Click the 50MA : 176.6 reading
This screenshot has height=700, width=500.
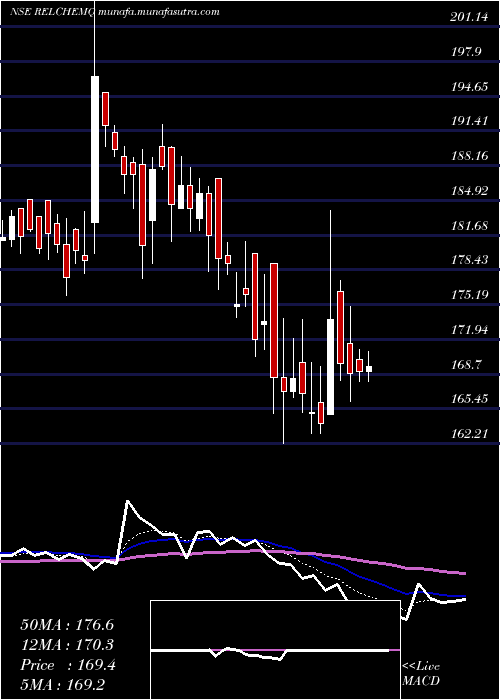point(67,625)
